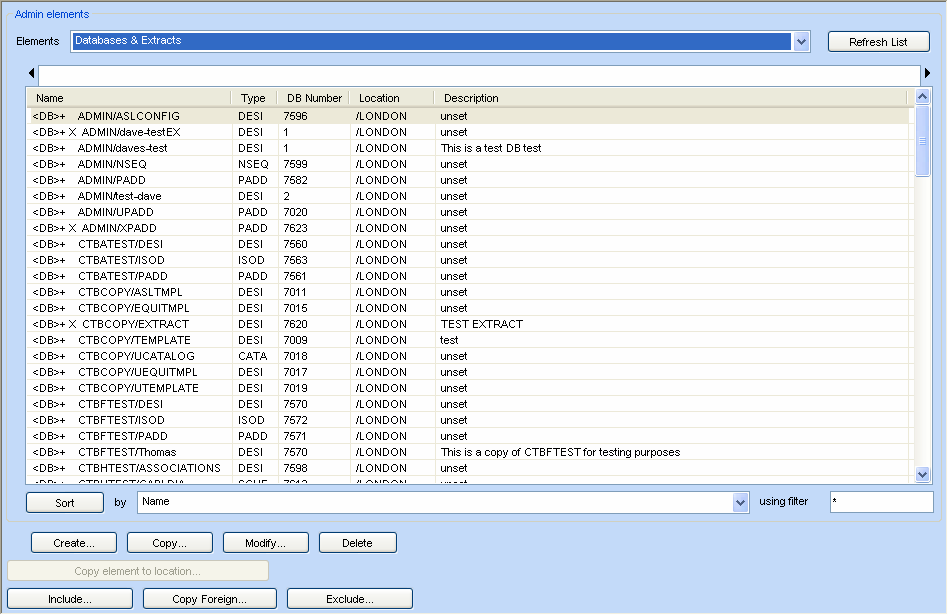Click the Type column header
Screen dimensions: 948x615
coord(253,98)
